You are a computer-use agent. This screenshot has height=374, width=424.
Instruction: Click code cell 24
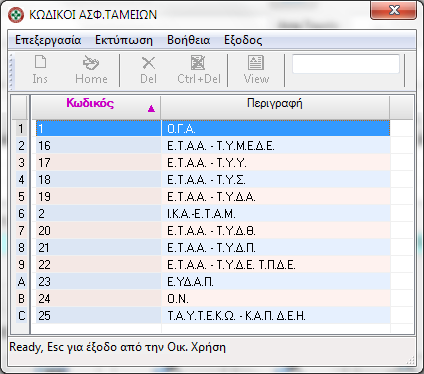pyautogui.click(x=98, y=299)
